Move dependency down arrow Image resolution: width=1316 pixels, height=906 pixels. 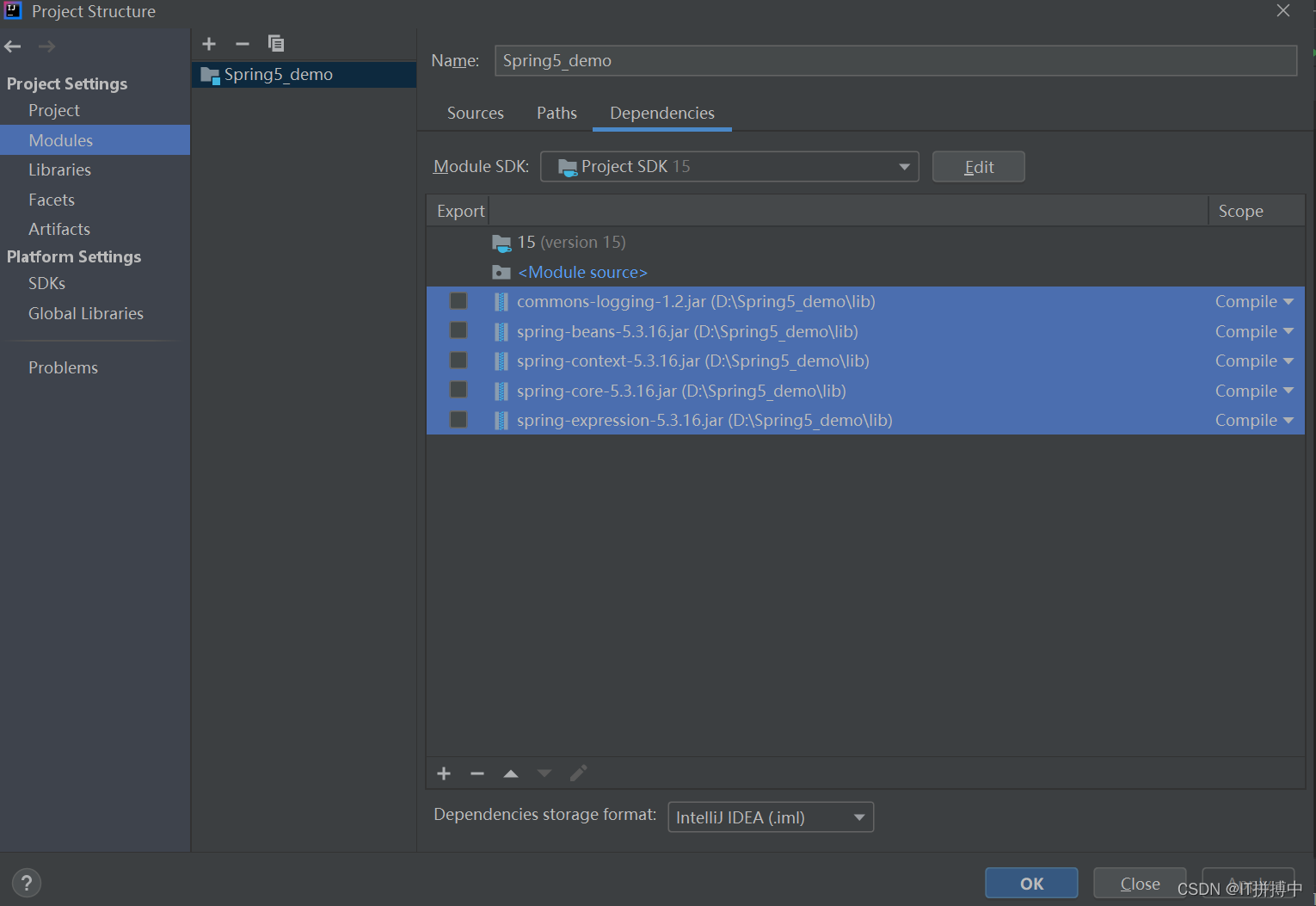pyautogui.click(x=544, y=773)
